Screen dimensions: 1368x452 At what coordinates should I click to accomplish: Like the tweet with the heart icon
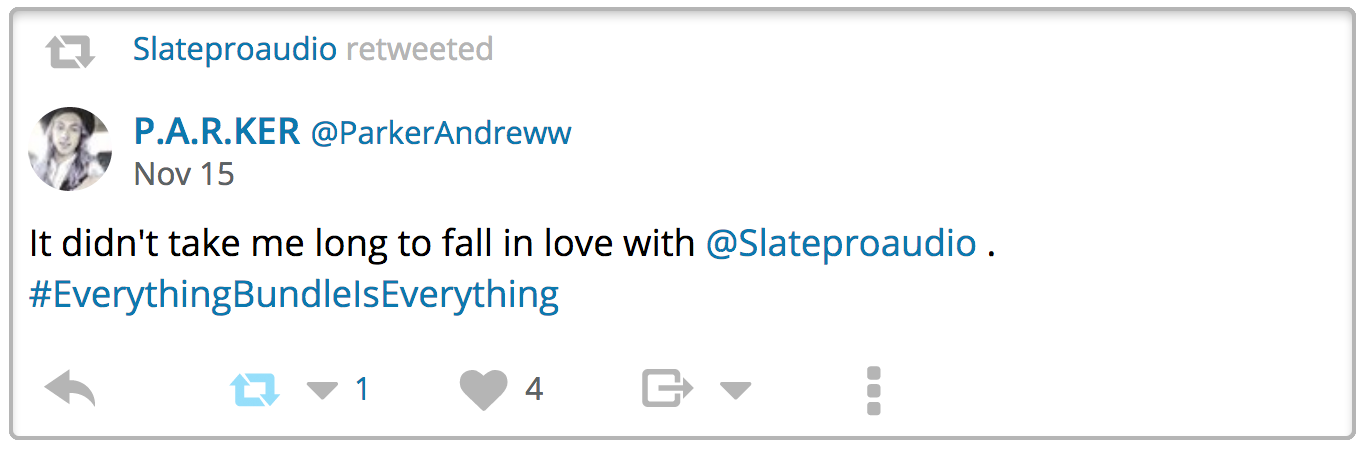(x=484, y=389)
